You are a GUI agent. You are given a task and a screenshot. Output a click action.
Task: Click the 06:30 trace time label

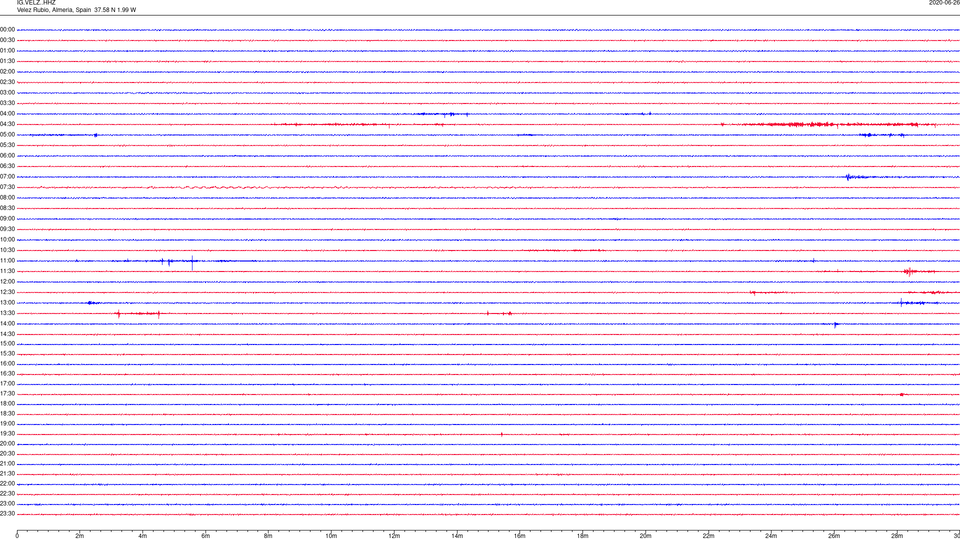tap(7, 166)
